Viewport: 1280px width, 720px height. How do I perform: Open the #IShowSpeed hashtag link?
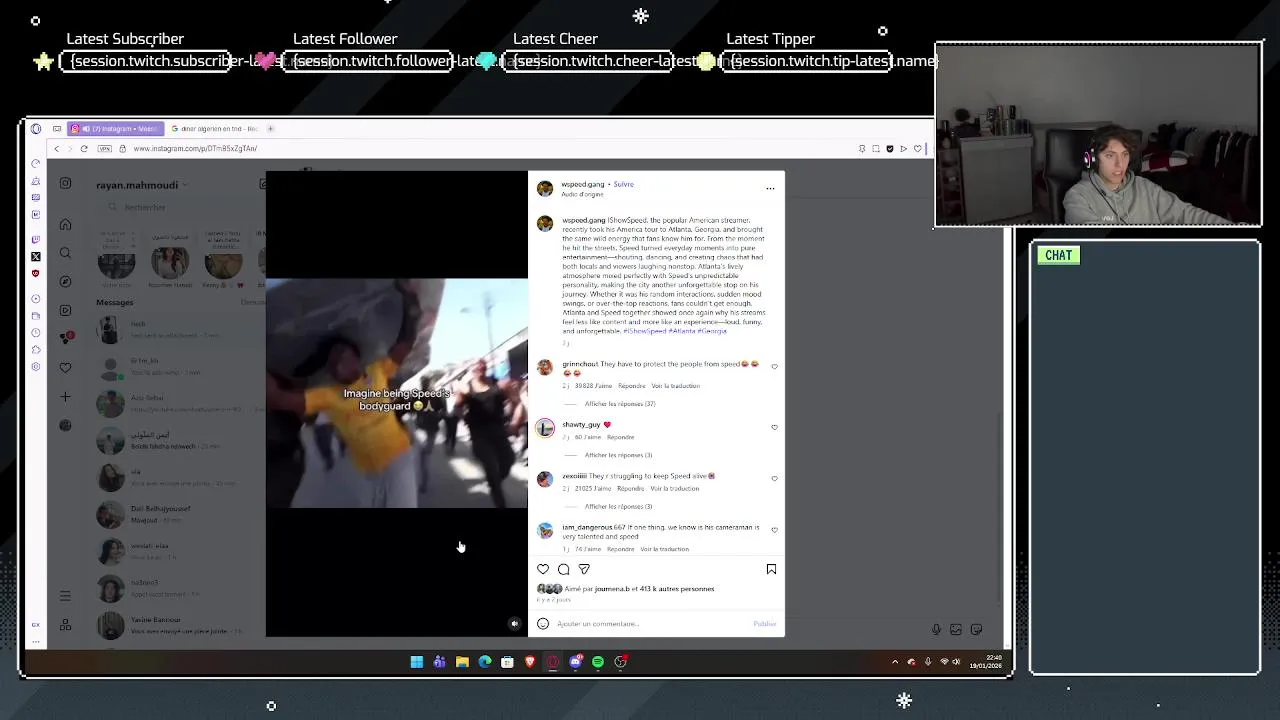[645, 331]
